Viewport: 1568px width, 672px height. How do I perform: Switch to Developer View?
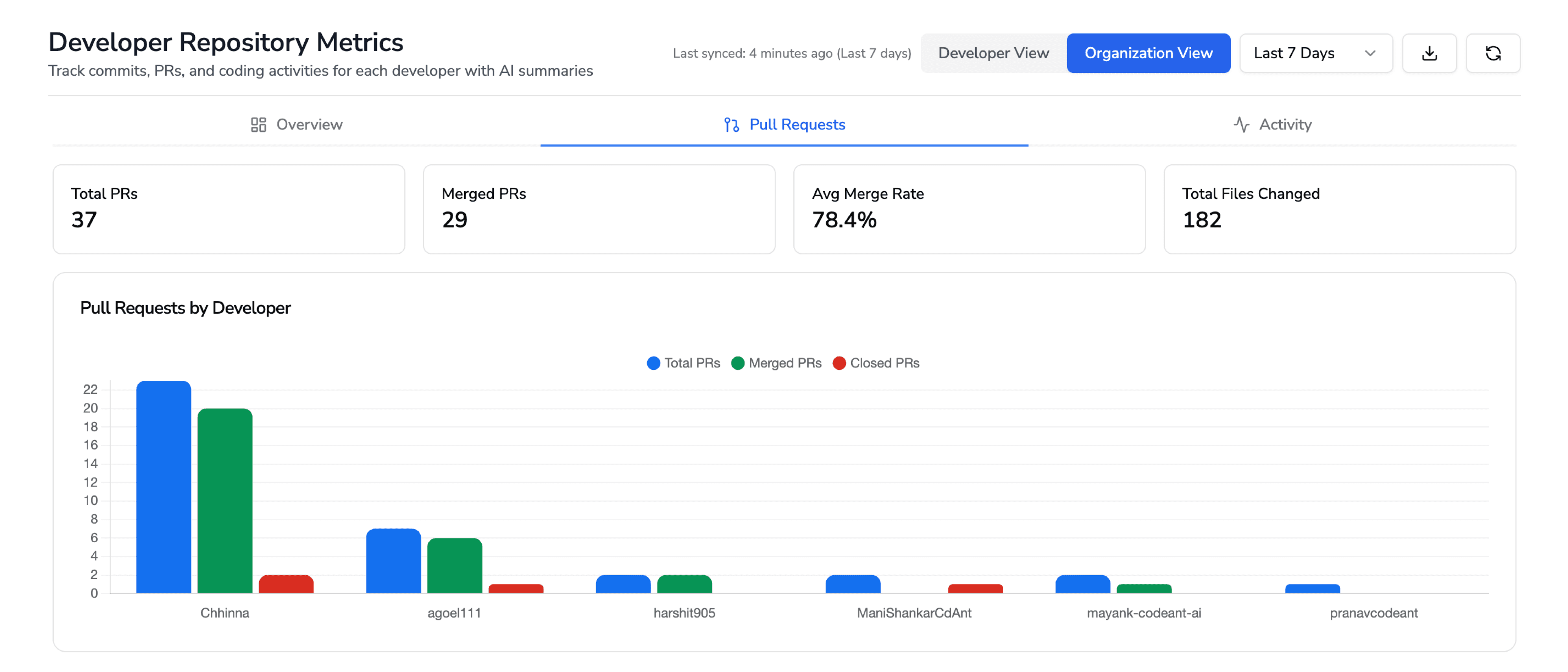coord(994,53)
